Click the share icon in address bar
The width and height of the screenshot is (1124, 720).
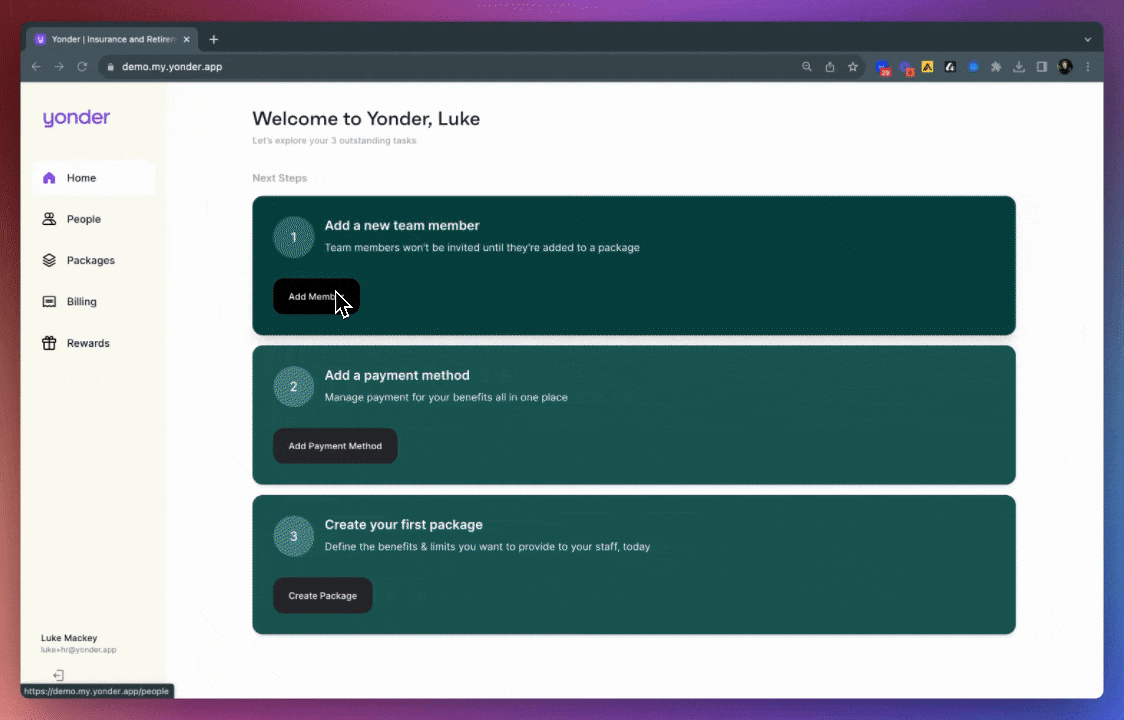829,67
